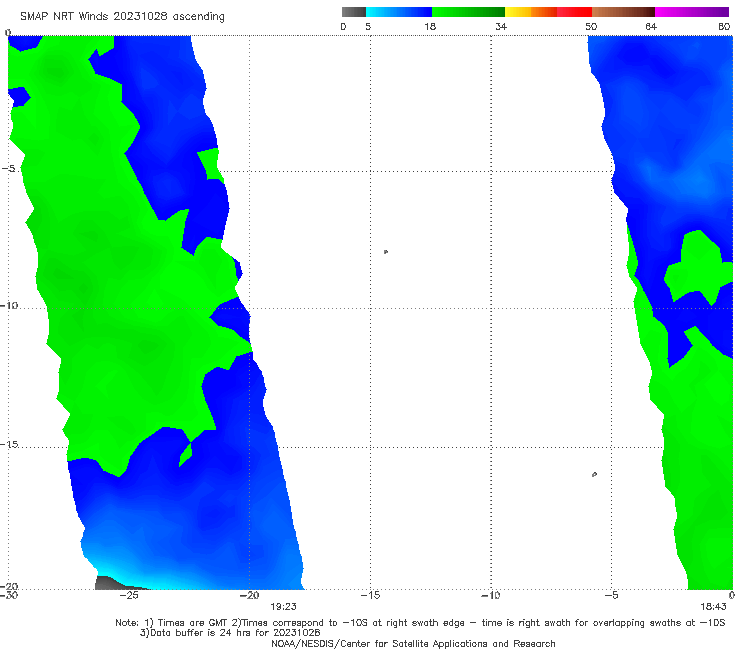Image resolution: width=740 pixels, height=650 pixels.
Task: Click the color bar label "64"
Action: coord(651,26)
